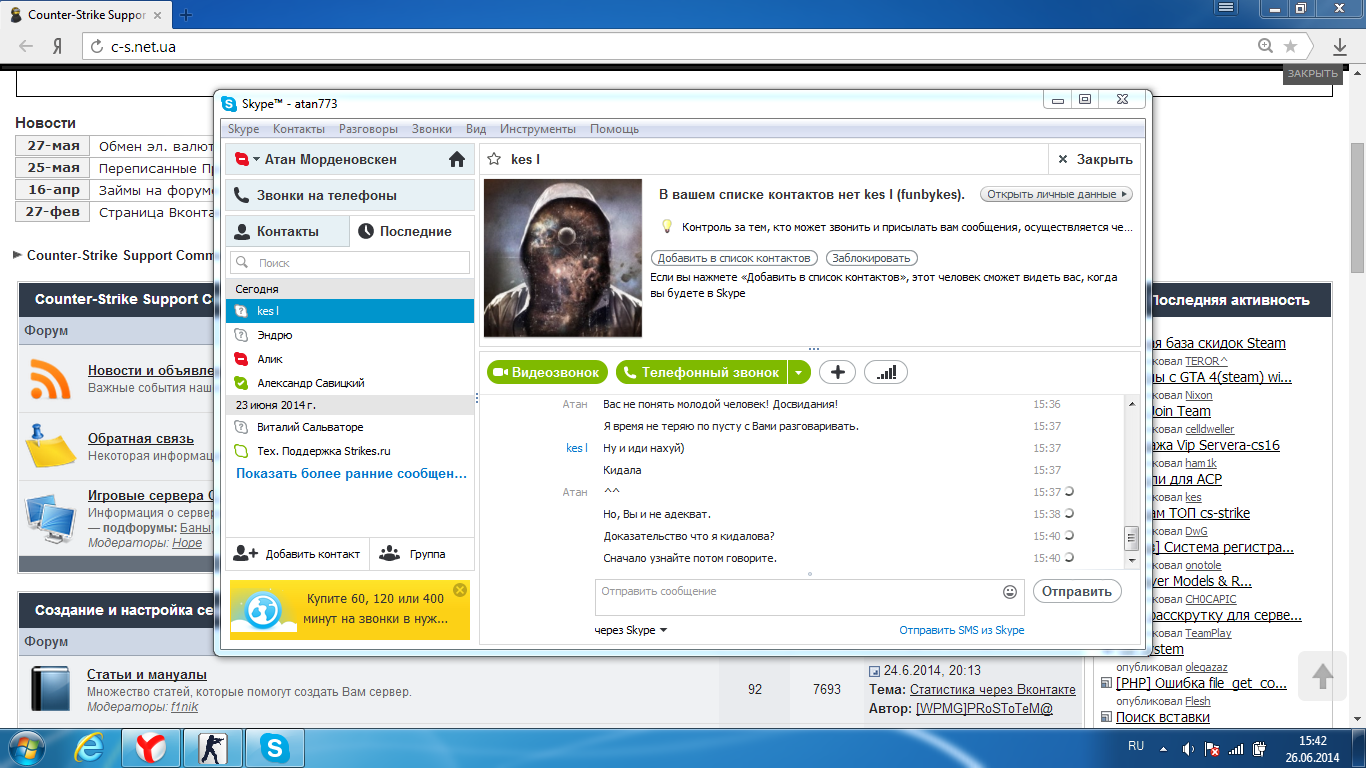
Task: Open the Skype menu in menu bar
Action: coord(243,129)
